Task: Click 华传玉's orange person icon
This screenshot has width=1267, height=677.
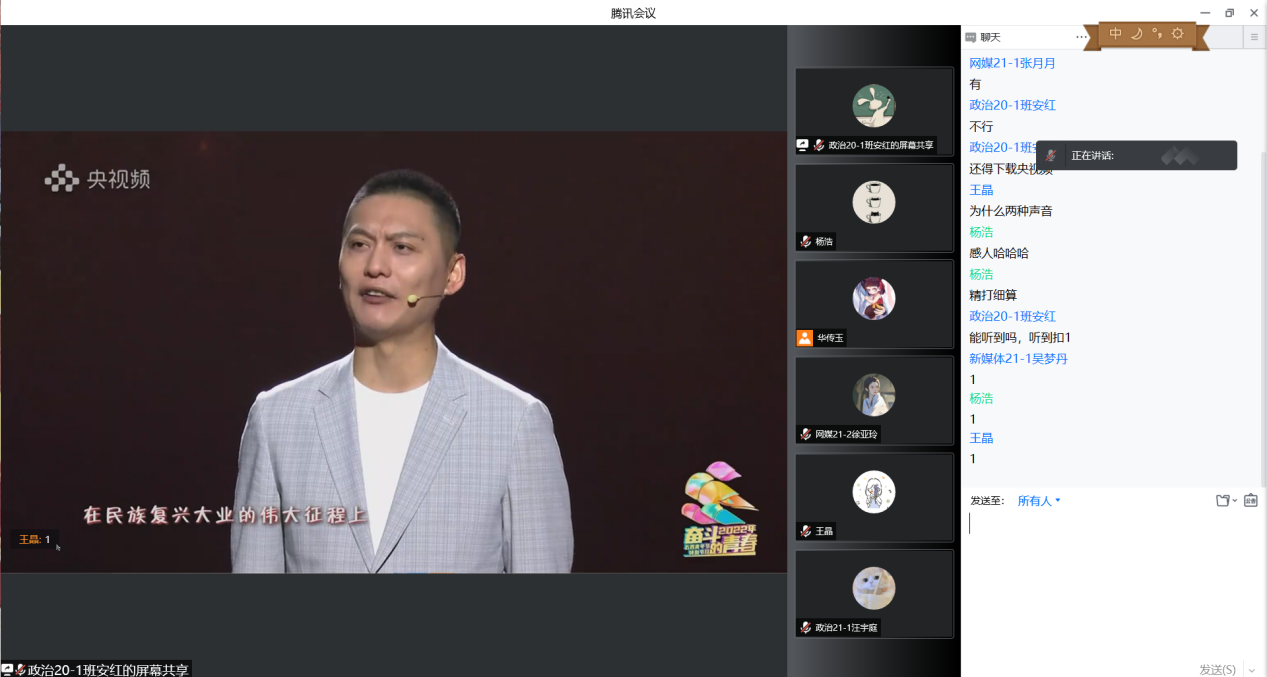Action: point(805,338)
